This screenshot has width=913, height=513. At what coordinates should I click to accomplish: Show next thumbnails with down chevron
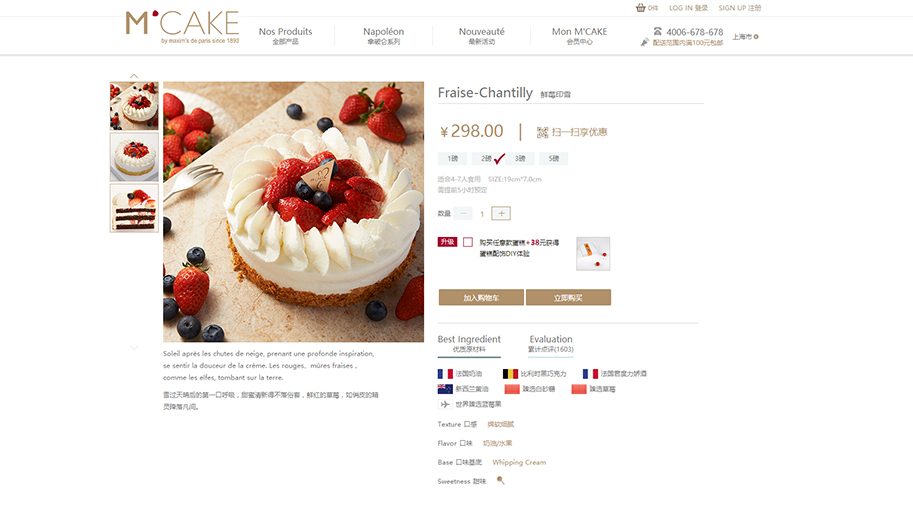(x=134, y=348)
